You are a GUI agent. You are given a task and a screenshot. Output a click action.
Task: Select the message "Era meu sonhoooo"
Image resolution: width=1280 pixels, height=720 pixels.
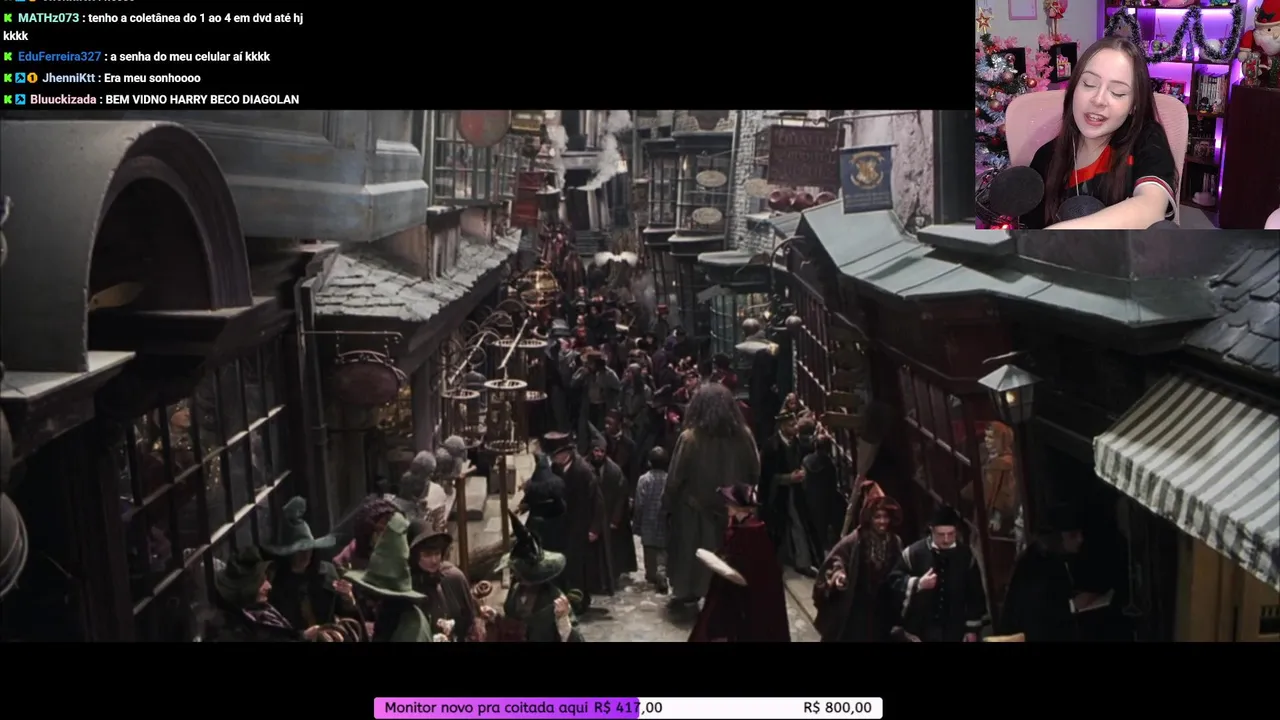click(152, 78)
